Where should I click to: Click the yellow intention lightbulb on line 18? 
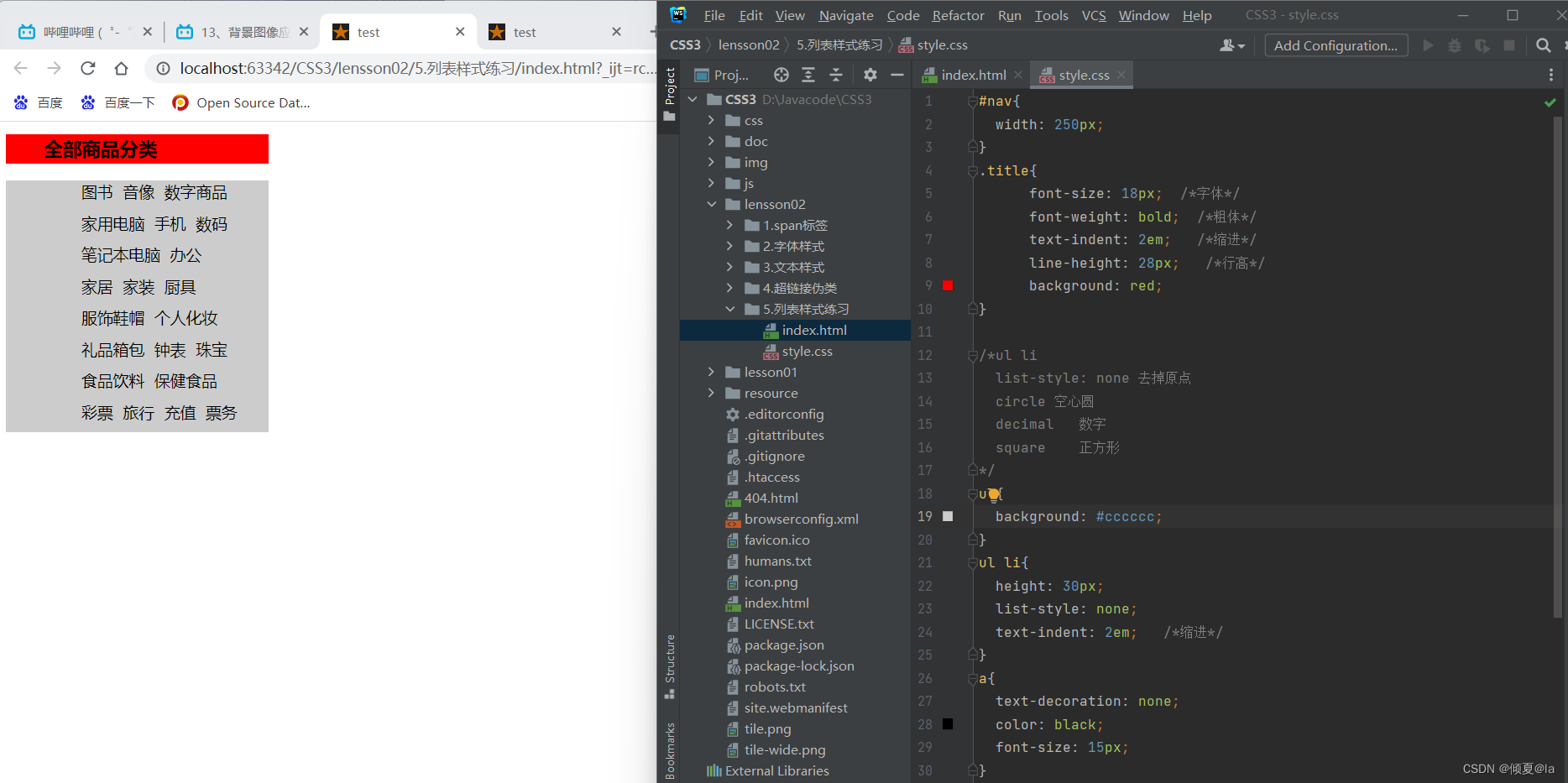pos(993,495)
